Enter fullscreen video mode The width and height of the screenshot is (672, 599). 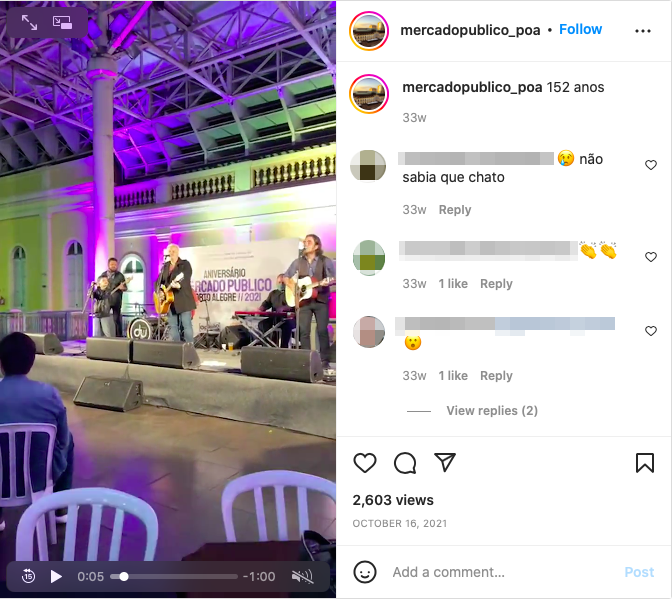coord(29,22)
